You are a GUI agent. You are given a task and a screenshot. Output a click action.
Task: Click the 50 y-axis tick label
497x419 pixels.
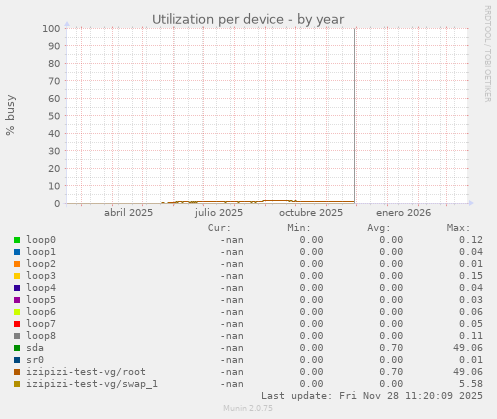(x=54, y=116)
